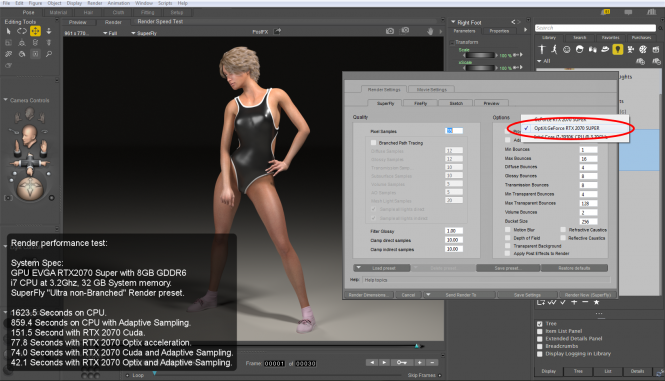Open the Props hat library category
The width and height of the screenshot is (665, 381).
605,50
